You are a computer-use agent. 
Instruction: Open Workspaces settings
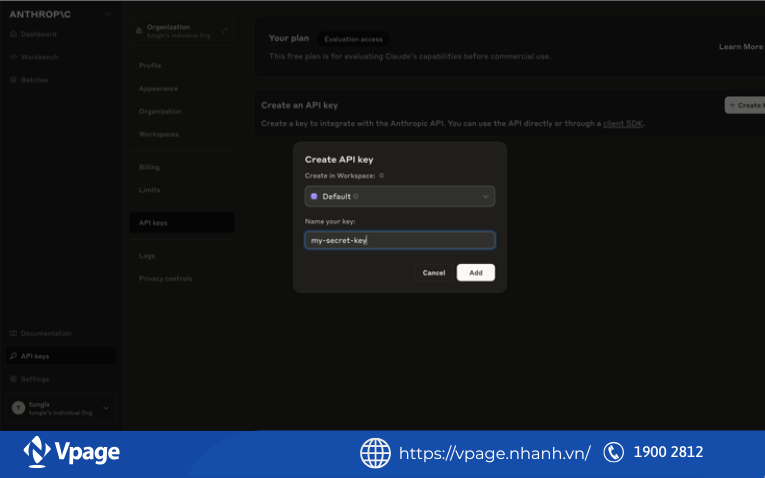click(x=159, y=135)
